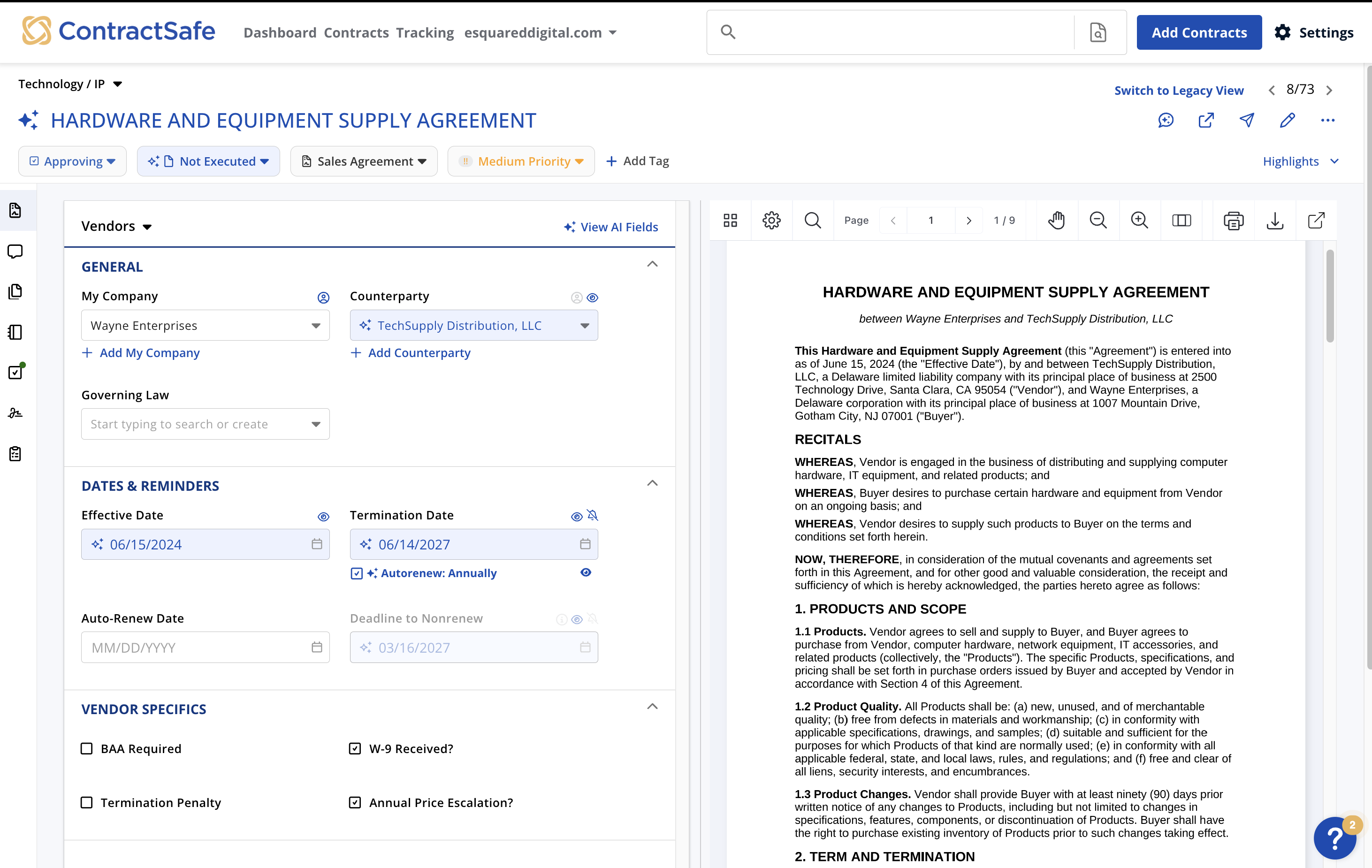Select the hand pan tool in the PDF viewer

[1057, 220]
